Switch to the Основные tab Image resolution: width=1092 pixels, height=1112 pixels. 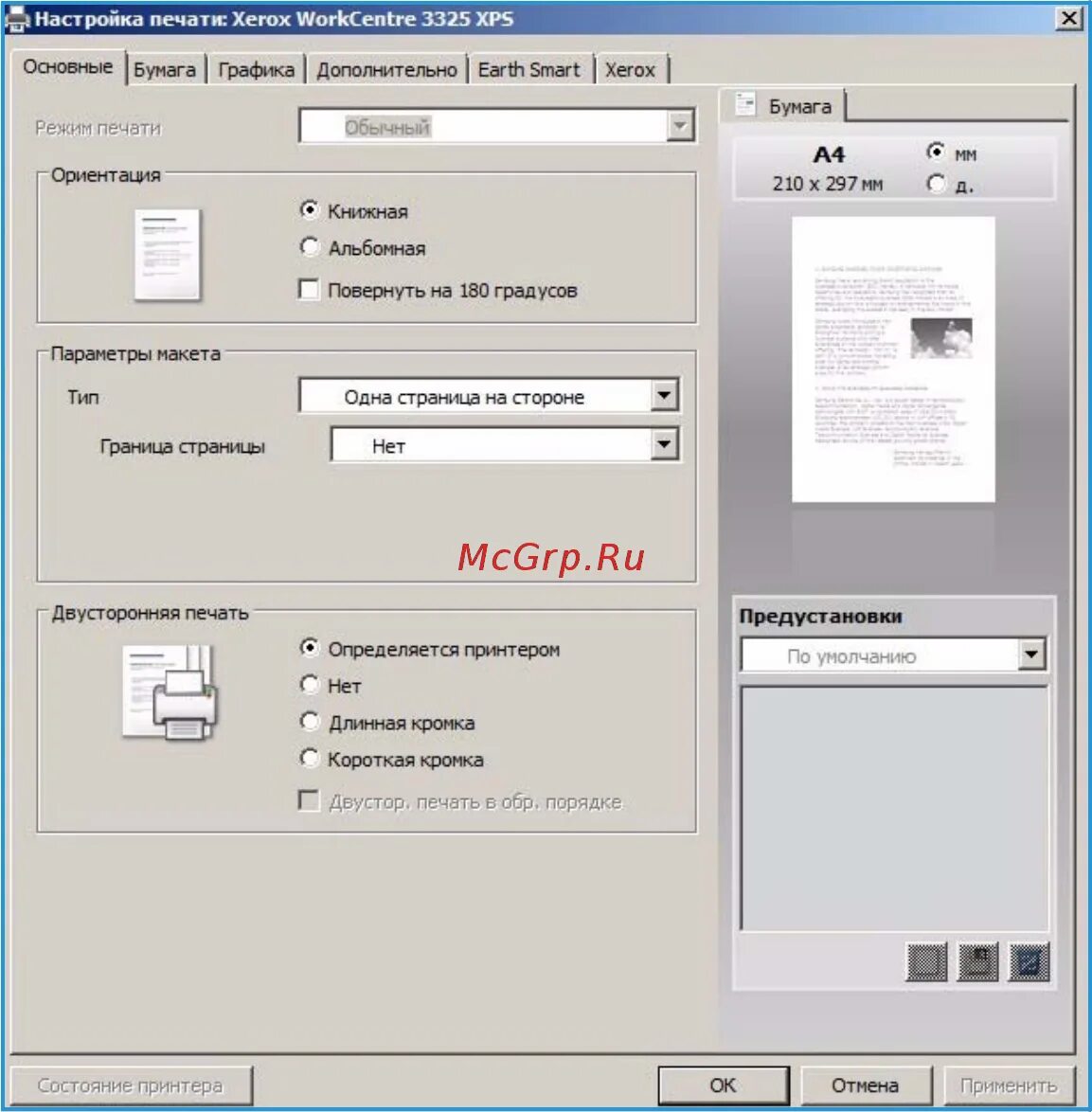click(67, 67)
